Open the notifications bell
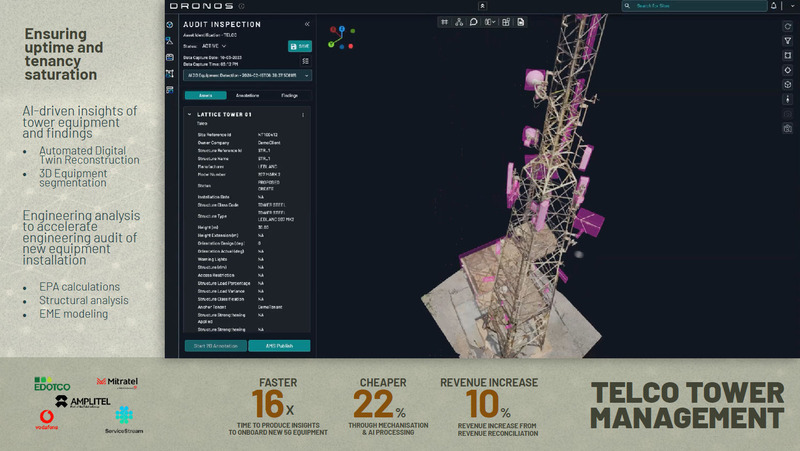Screen dimensions: 800x451 (x=774, y=6)
